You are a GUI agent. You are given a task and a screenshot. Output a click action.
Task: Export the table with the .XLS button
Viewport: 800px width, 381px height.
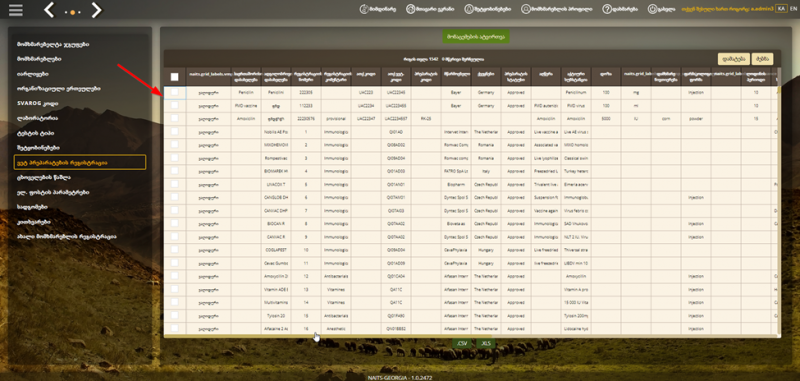coord(486,343)
